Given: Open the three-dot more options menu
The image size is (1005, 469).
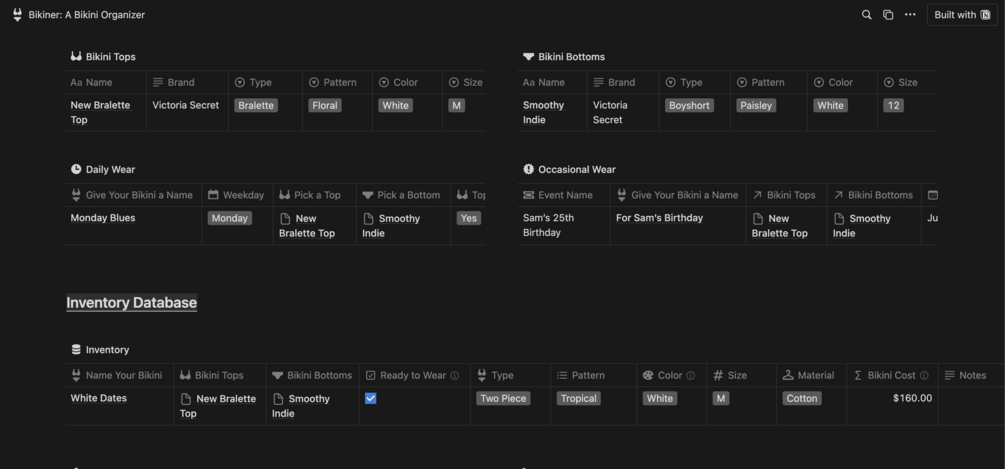Looking at the screenshot, I should tap(910, 15).
